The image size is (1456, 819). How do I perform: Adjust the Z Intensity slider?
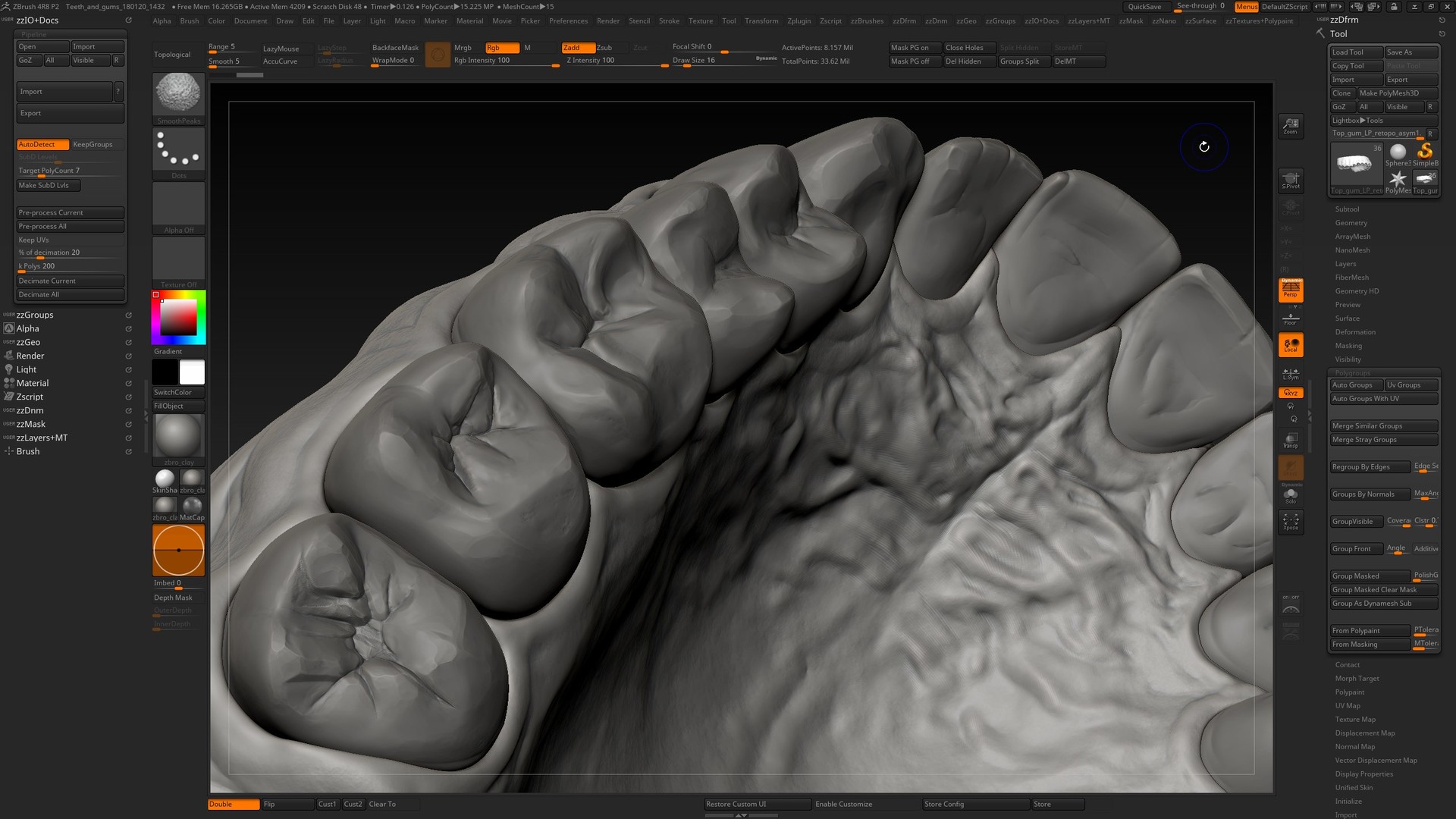[x=617, y=61]
